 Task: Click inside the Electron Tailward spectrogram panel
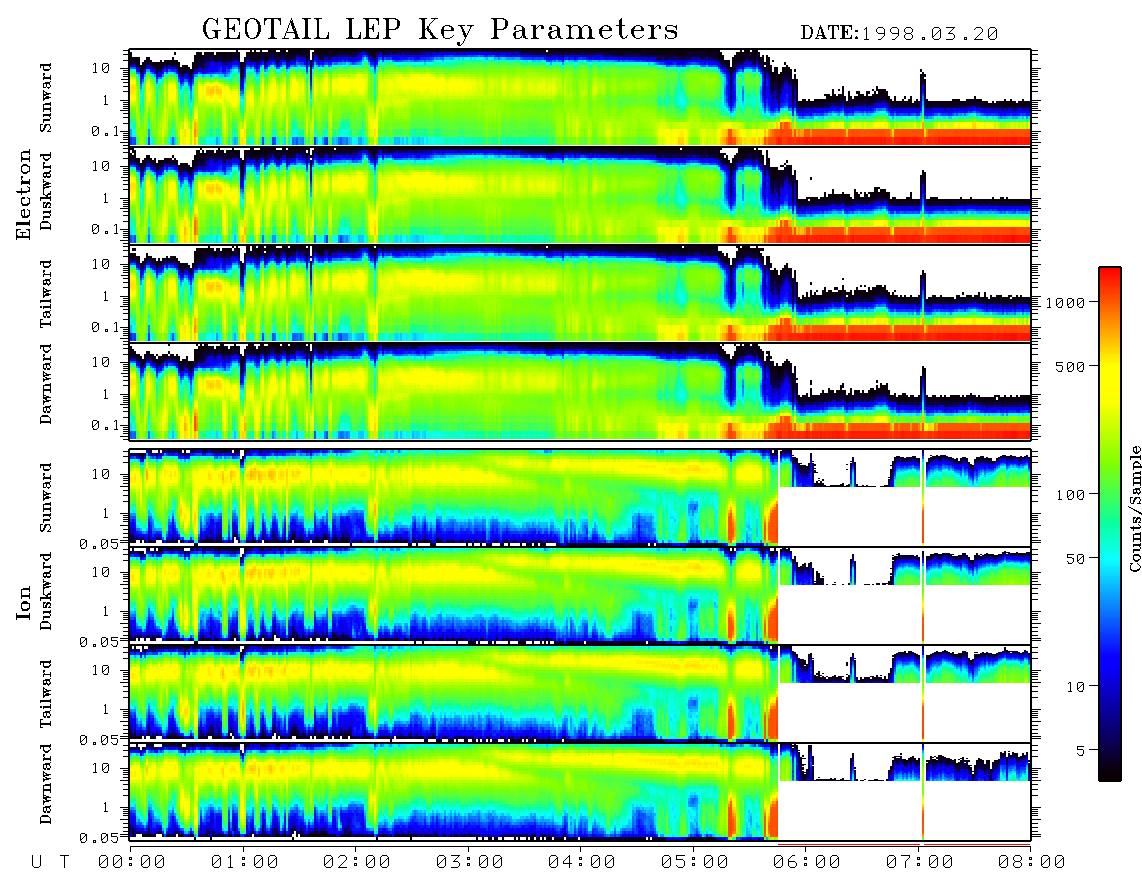[580, 293]
